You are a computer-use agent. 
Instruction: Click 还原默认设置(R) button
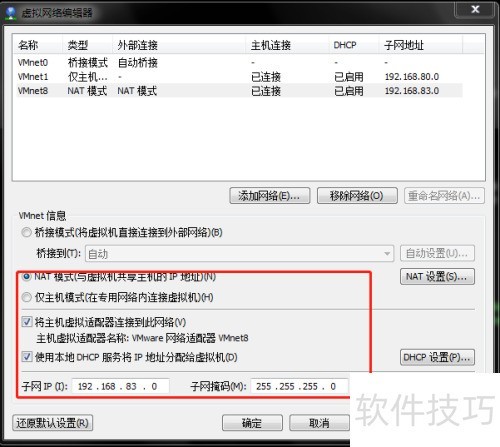pyautogui.click(x=52, y=423)
